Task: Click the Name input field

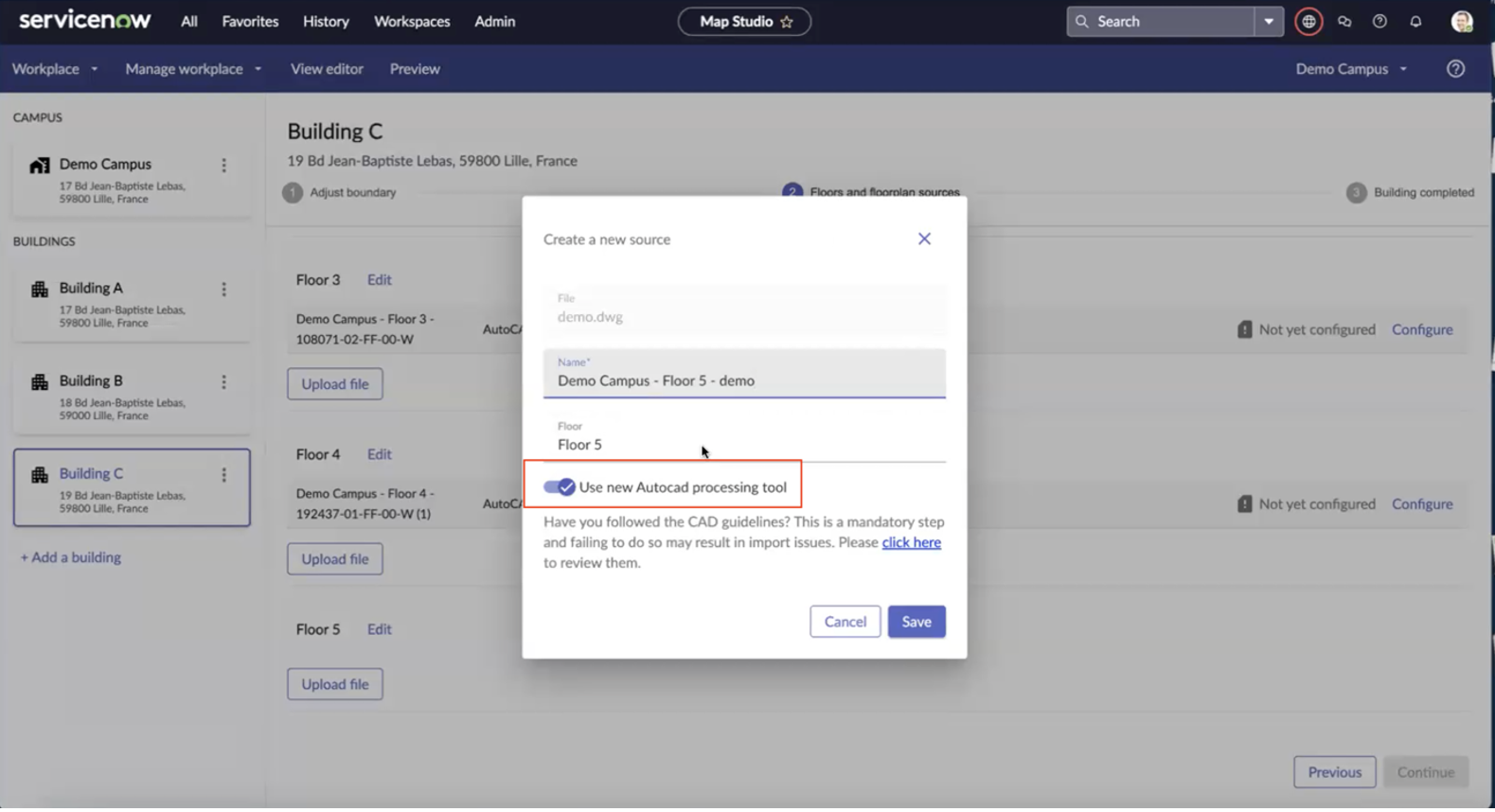Action: tap(744, 373)
